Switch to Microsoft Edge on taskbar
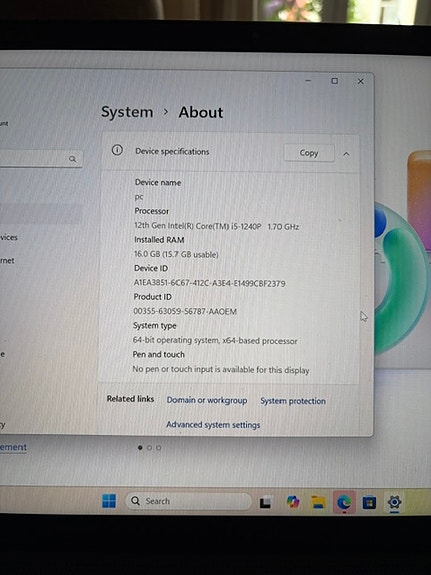 coord(344,502)
